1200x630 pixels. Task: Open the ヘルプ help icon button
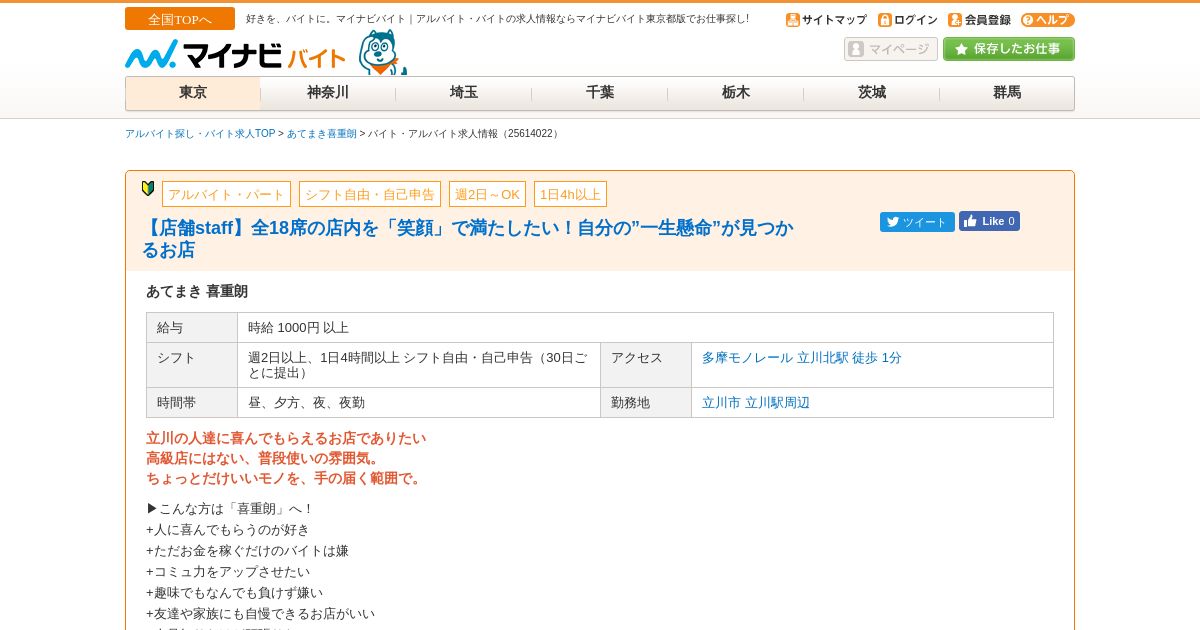click(x=1048, y=20)
